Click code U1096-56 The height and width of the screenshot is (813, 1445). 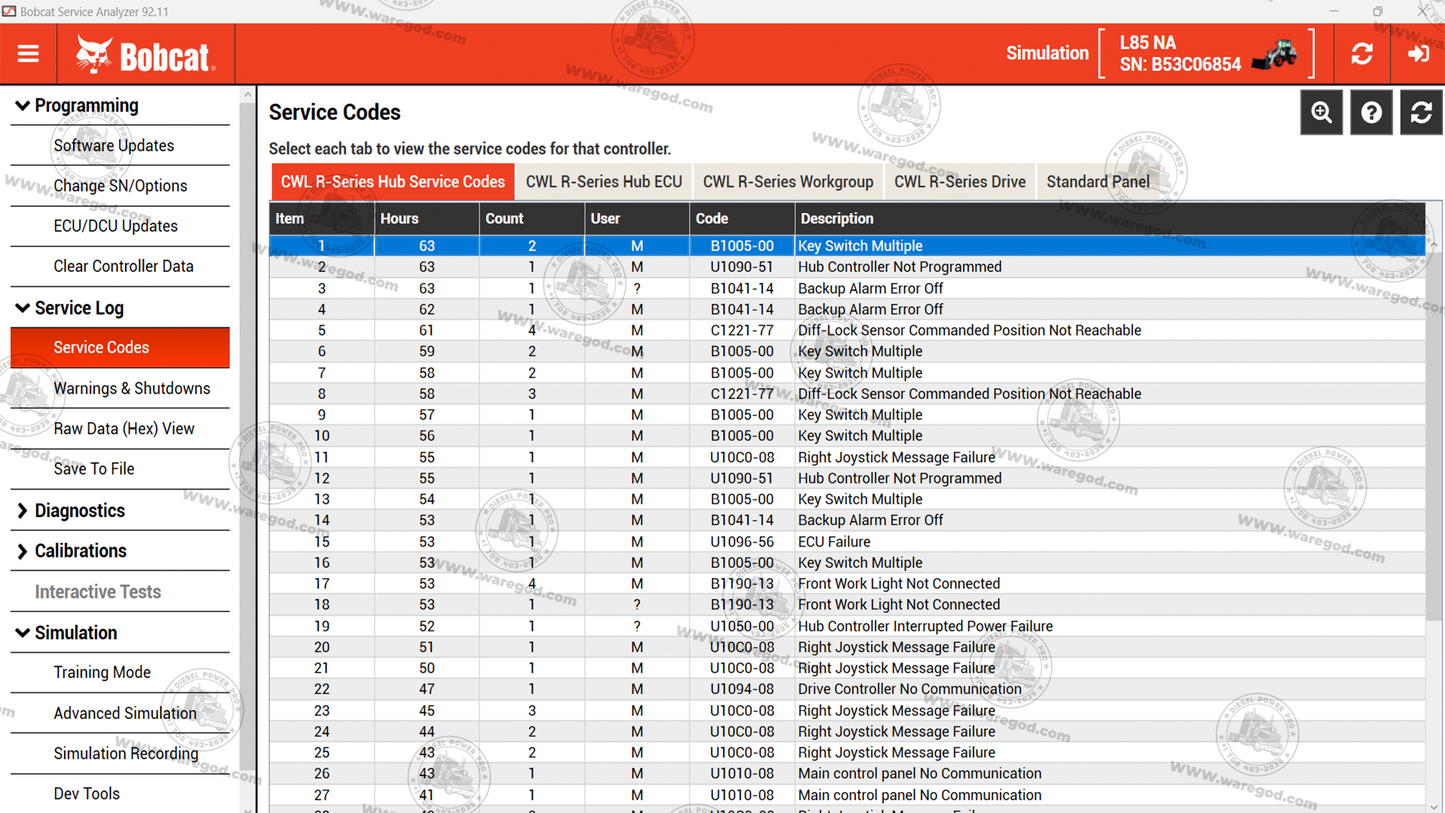pyautogui.click(x=742, y=541)
